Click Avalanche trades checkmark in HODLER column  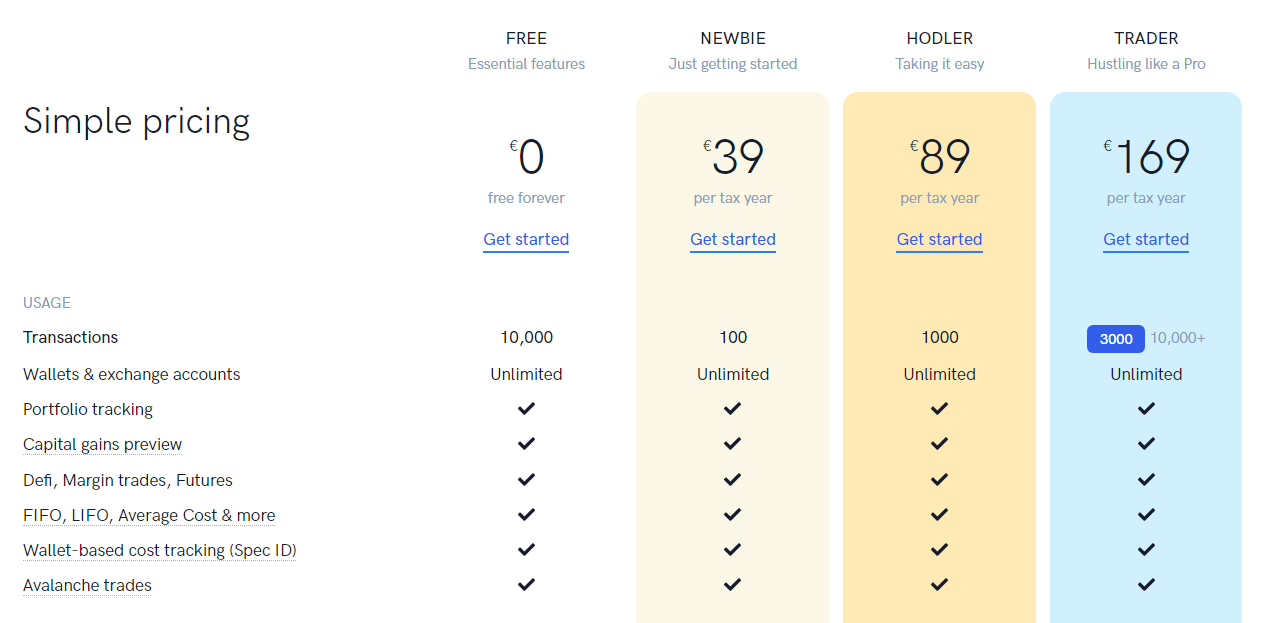pyautogui.click(x=939, y=584)
